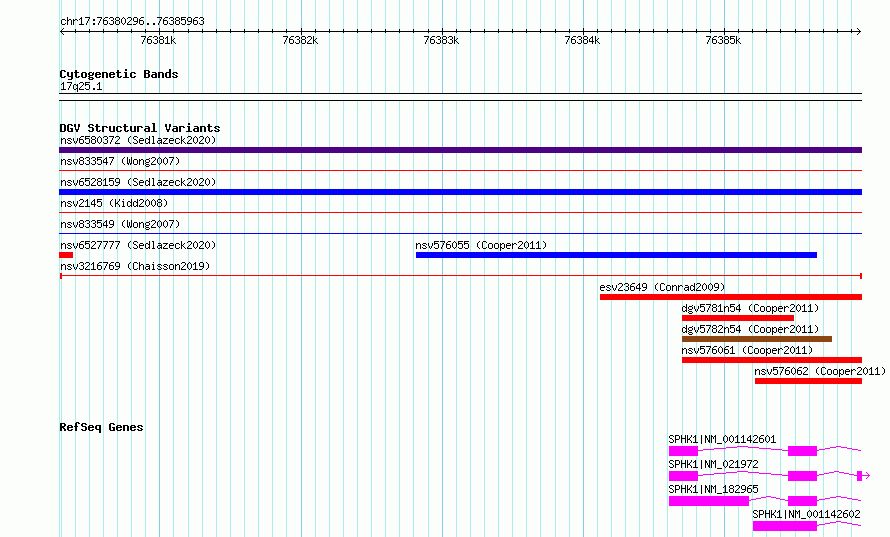Click the Cytogenetic Bands track title
Viewport: 890px width, 537px height.
click(x=119, y=74)
